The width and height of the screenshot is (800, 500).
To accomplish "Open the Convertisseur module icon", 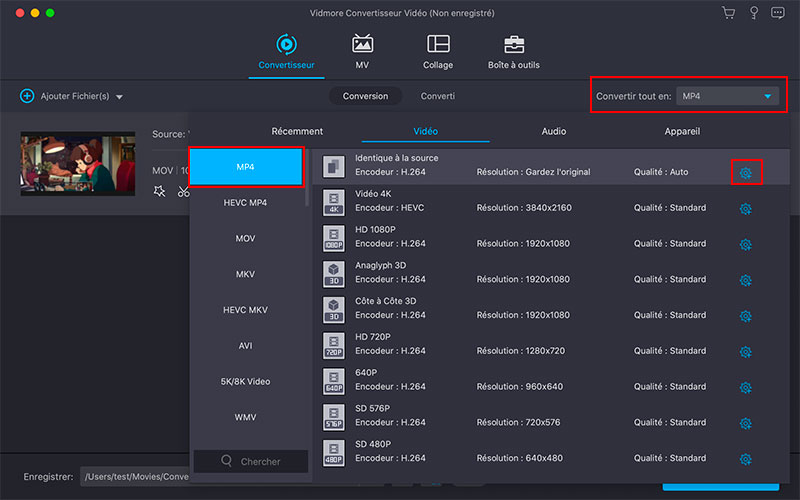I will pos(286,45).
